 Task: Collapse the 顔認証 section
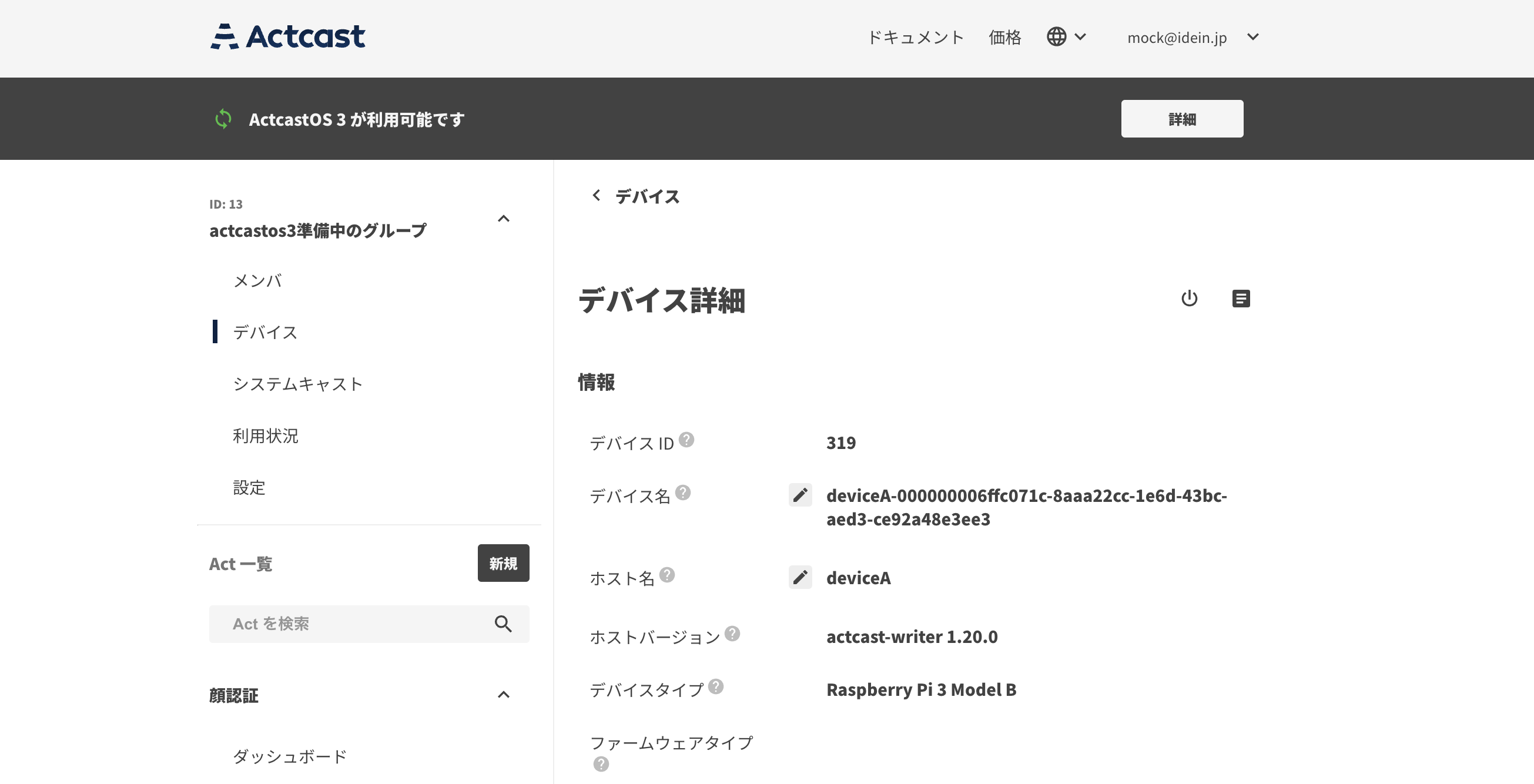(x=504, y=695)
